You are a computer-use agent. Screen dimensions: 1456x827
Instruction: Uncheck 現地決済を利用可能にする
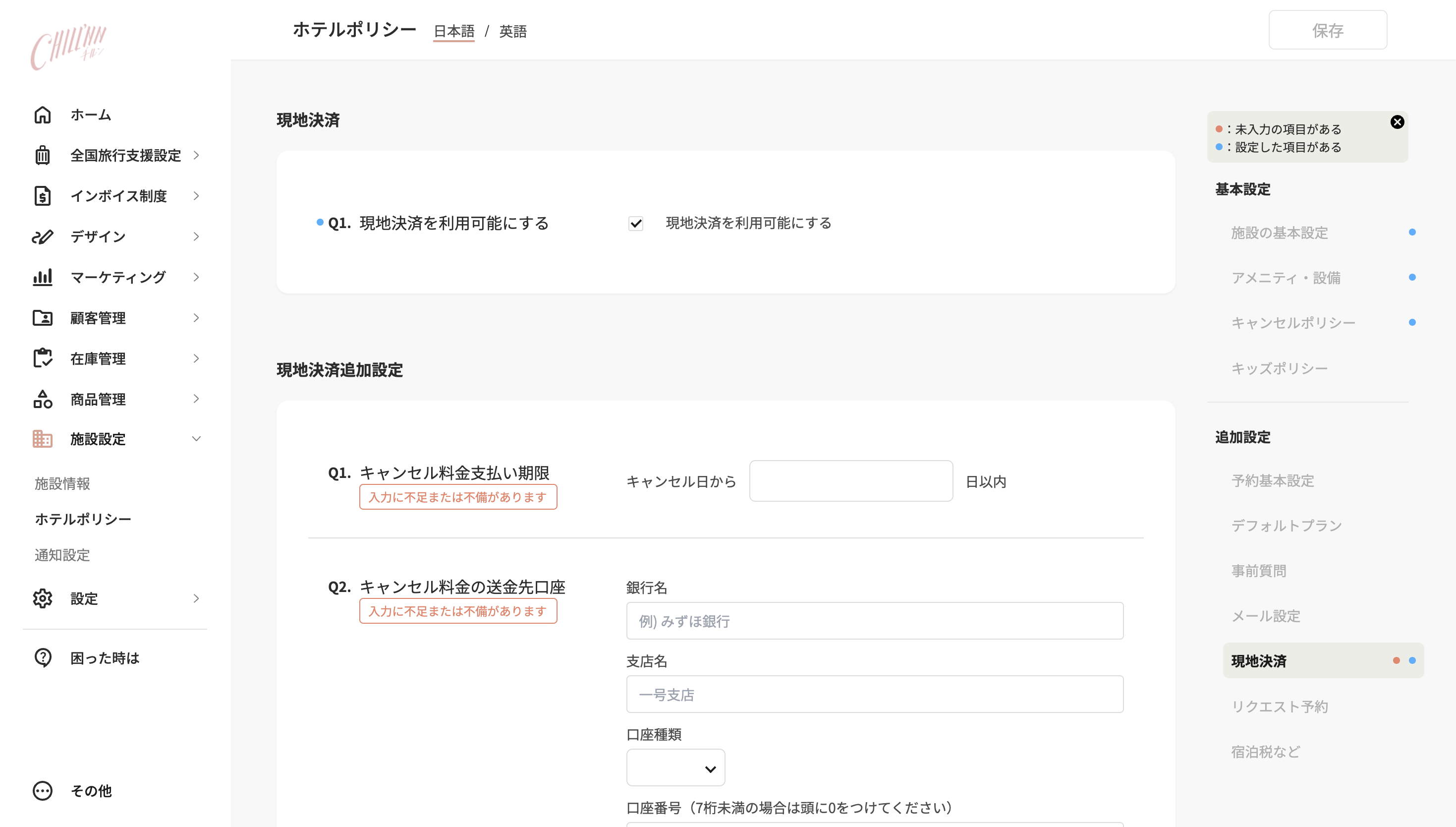click(x=636, y=224)
